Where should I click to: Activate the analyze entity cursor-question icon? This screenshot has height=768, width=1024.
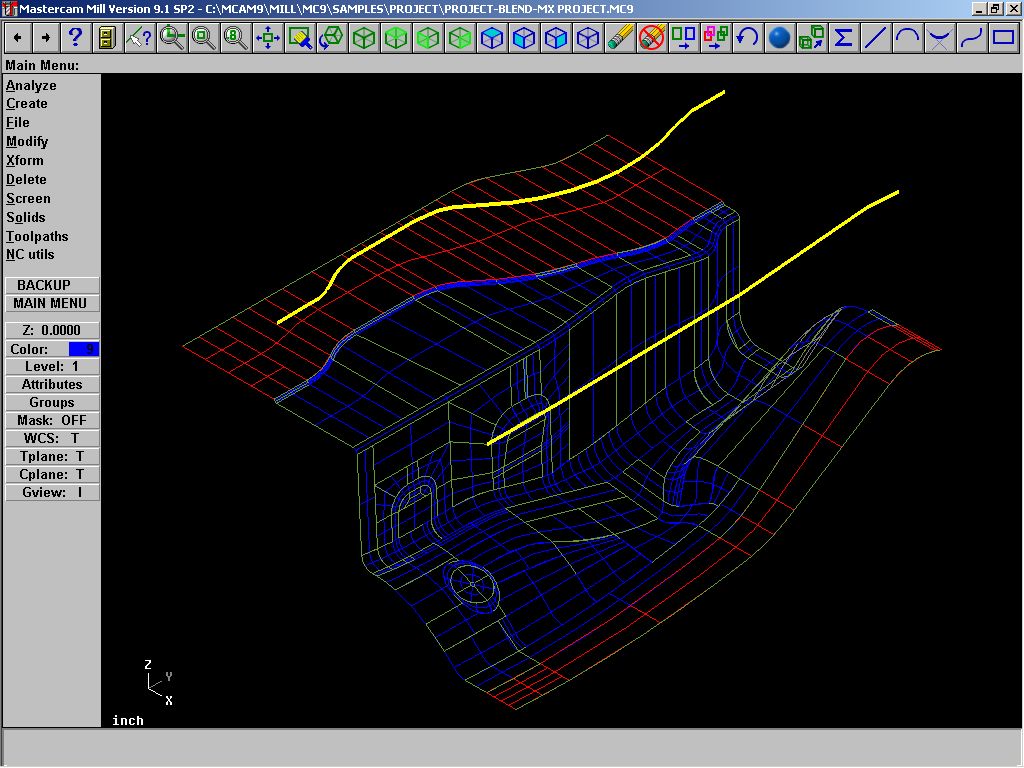(x=139, y=37)
